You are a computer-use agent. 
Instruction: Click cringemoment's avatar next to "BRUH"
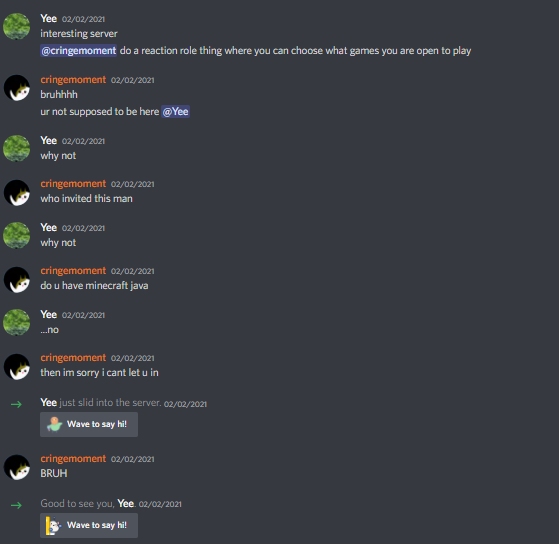point(16,467)
